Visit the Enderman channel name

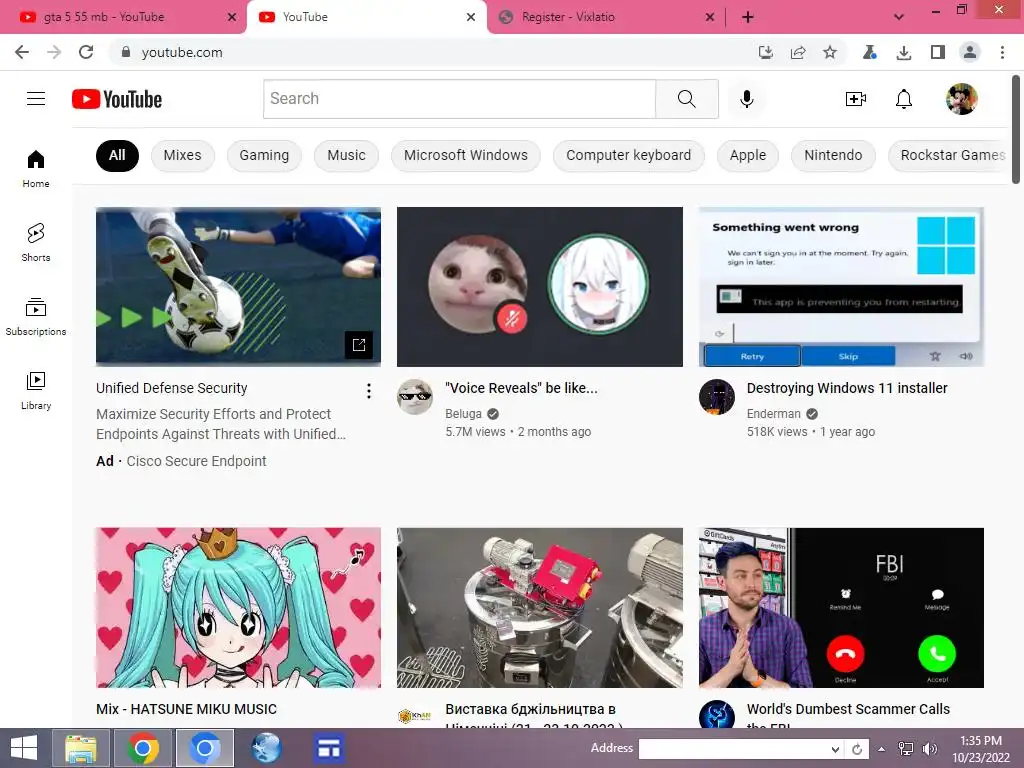pos(773,414)
